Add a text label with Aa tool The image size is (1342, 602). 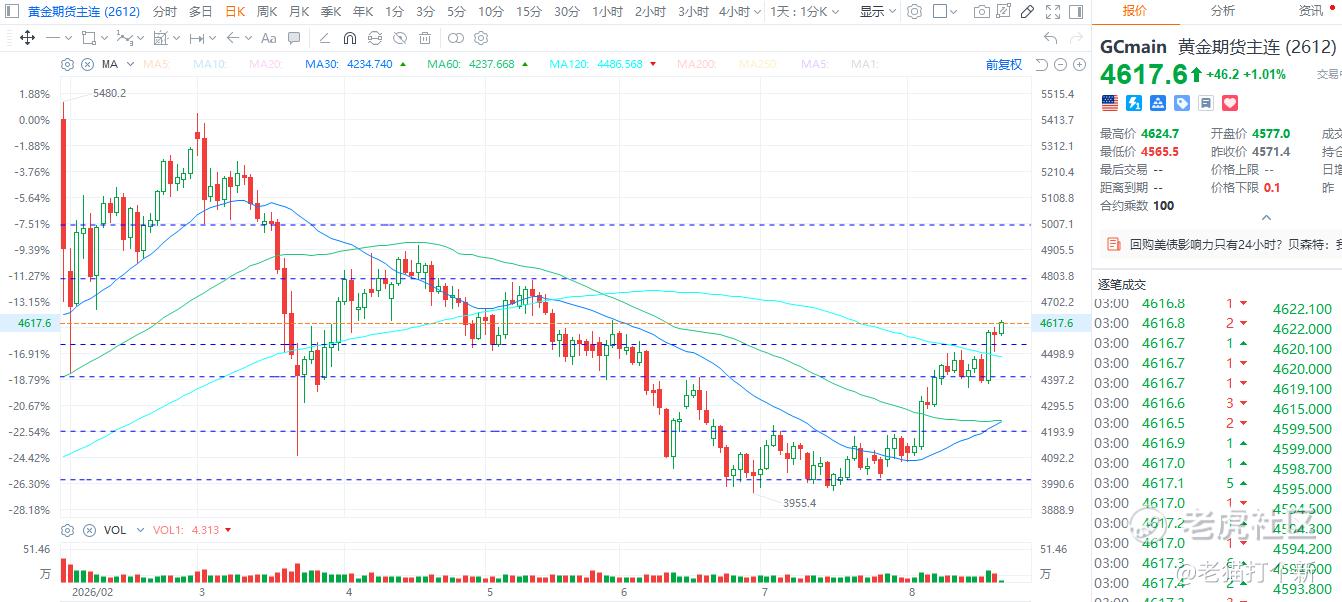tap(268, 38)
